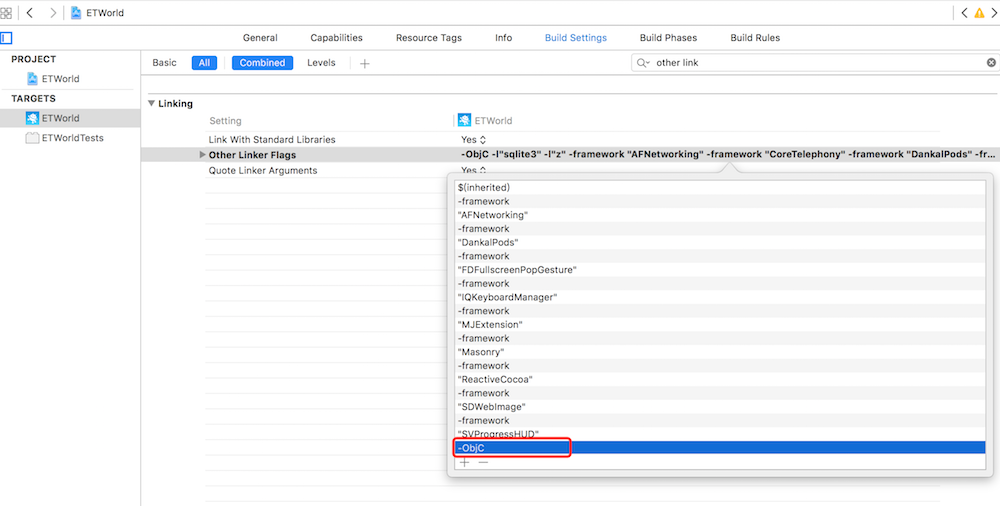
Task: Click the 'other link' search field
Action: [x=813, y=63]
